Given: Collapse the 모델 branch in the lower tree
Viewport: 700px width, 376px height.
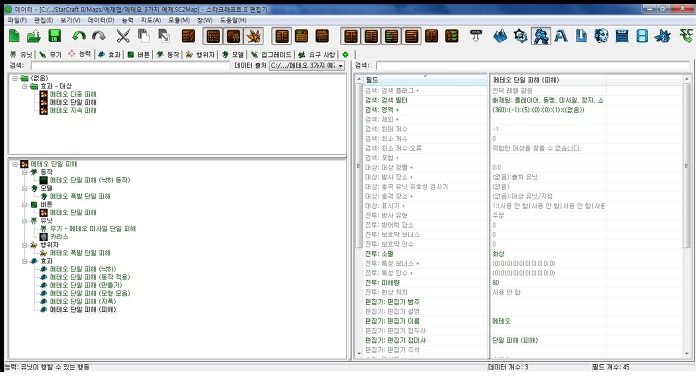Looking at the screenshot, I should (x=25, y=188).
